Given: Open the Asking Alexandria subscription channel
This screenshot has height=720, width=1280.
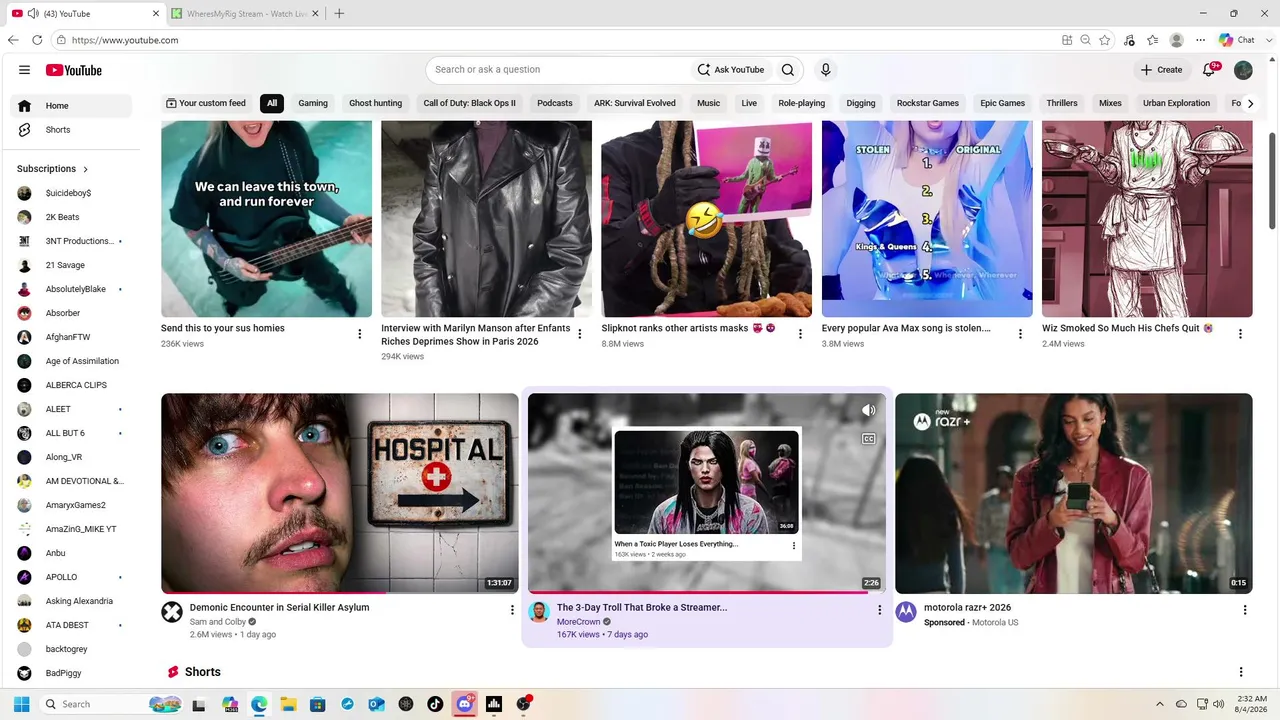Looking at the screenshot, I should tap(71, 601).
